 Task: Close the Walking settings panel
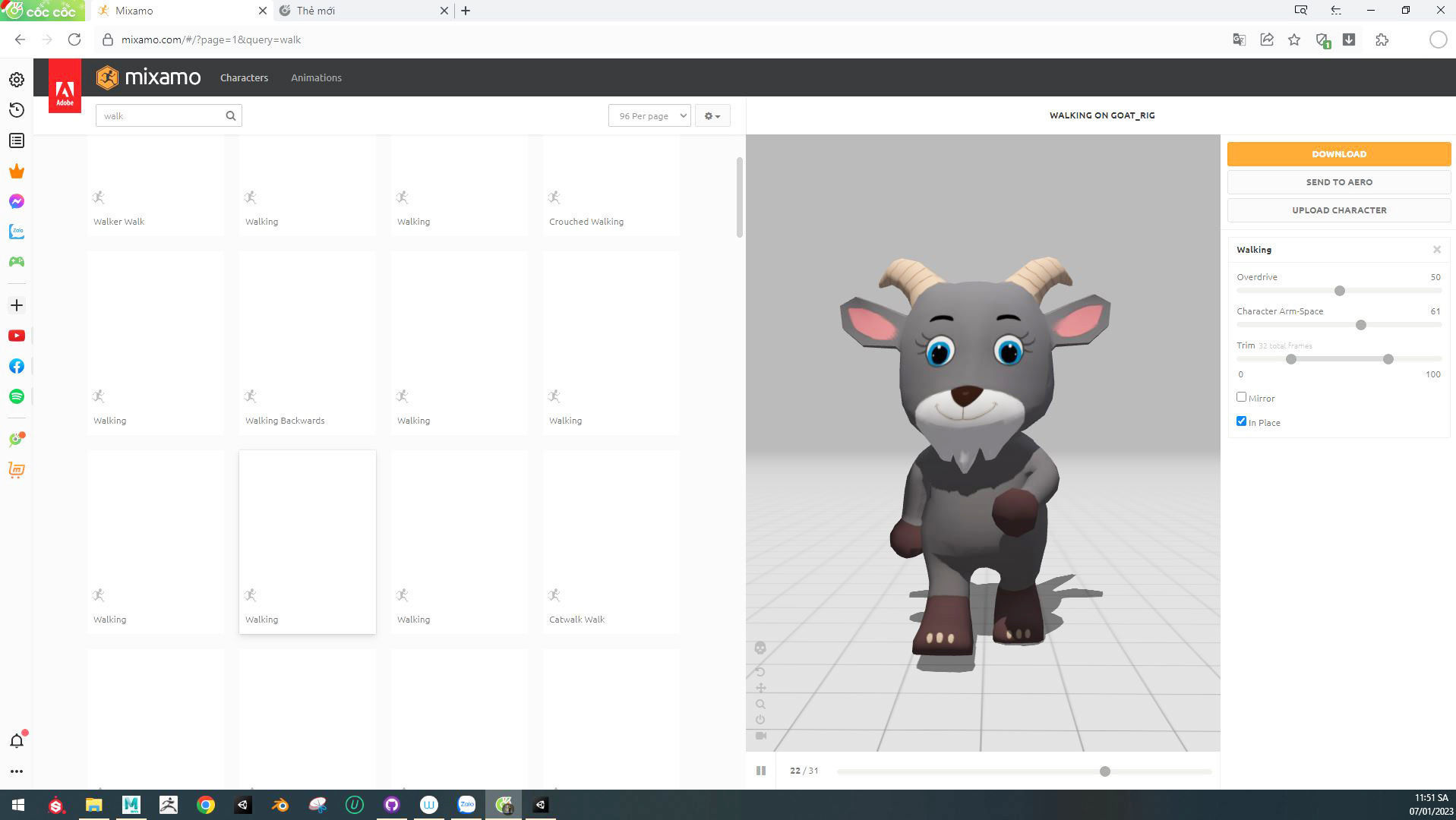click(x=1437, y=250)
